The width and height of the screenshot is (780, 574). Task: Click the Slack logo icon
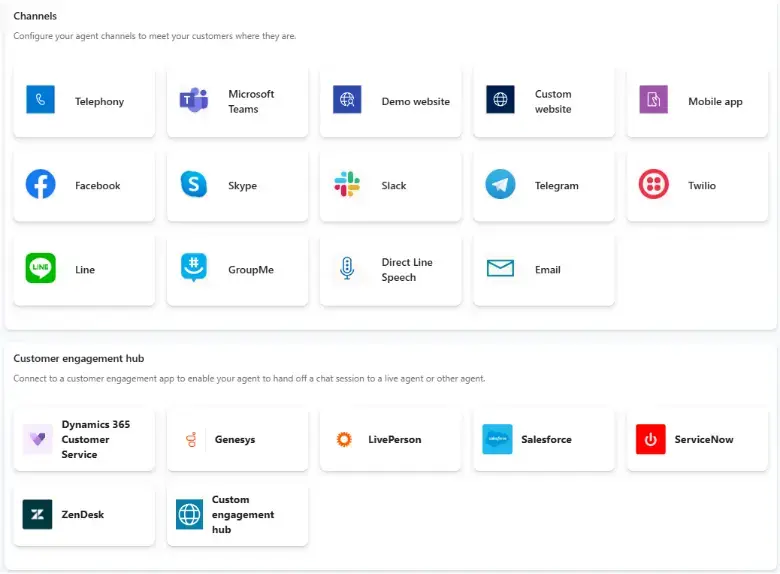347,184
